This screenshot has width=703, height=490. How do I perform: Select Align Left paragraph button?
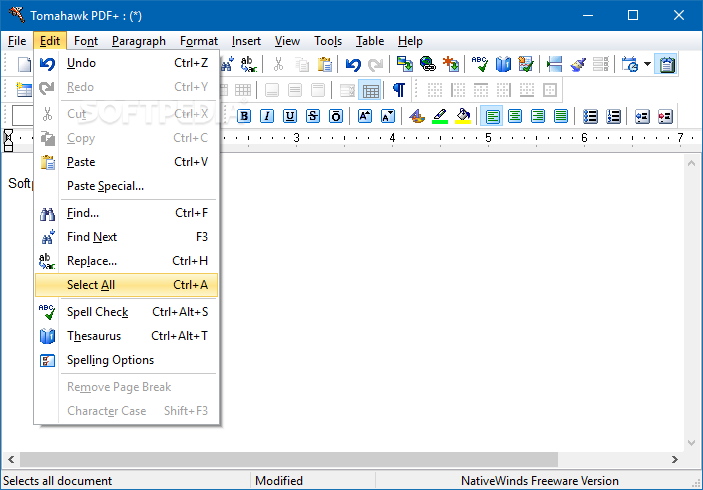492,116
